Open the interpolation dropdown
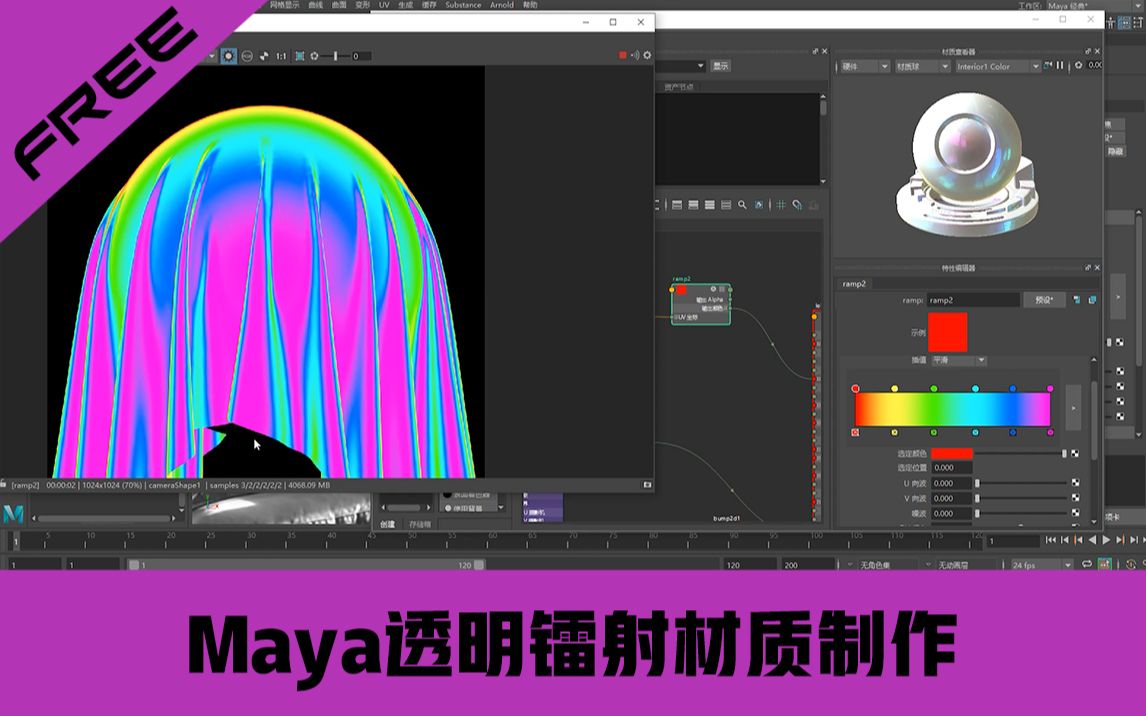Screen dimensions: 1146x716 (959, 360)
